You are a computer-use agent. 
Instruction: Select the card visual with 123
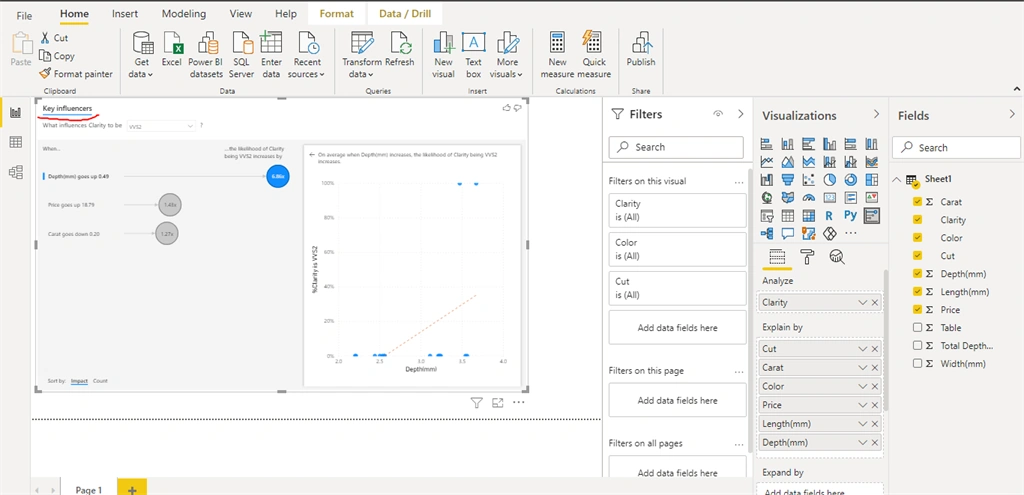(x=829, y=197)
